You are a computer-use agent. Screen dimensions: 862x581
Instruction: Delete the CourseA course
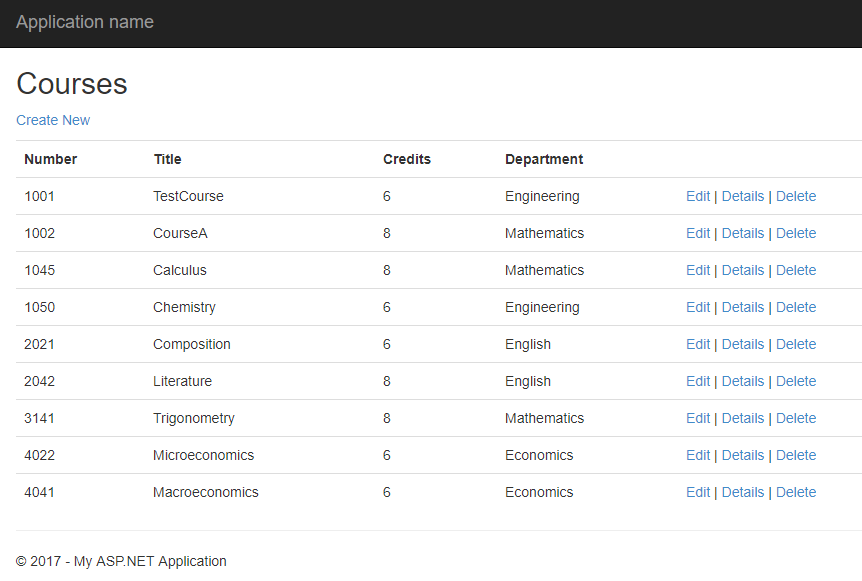tap(796, 233)
